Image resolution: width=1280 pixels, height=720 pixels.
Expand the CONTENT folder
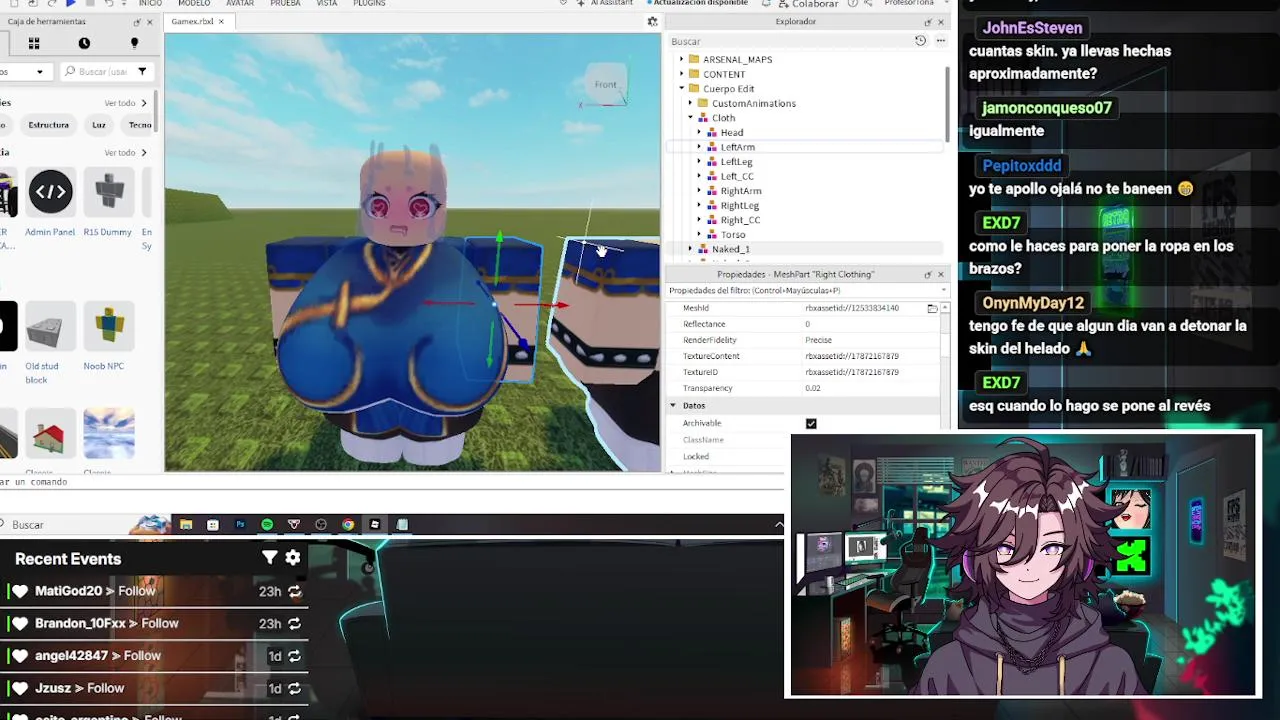[682, 74]
